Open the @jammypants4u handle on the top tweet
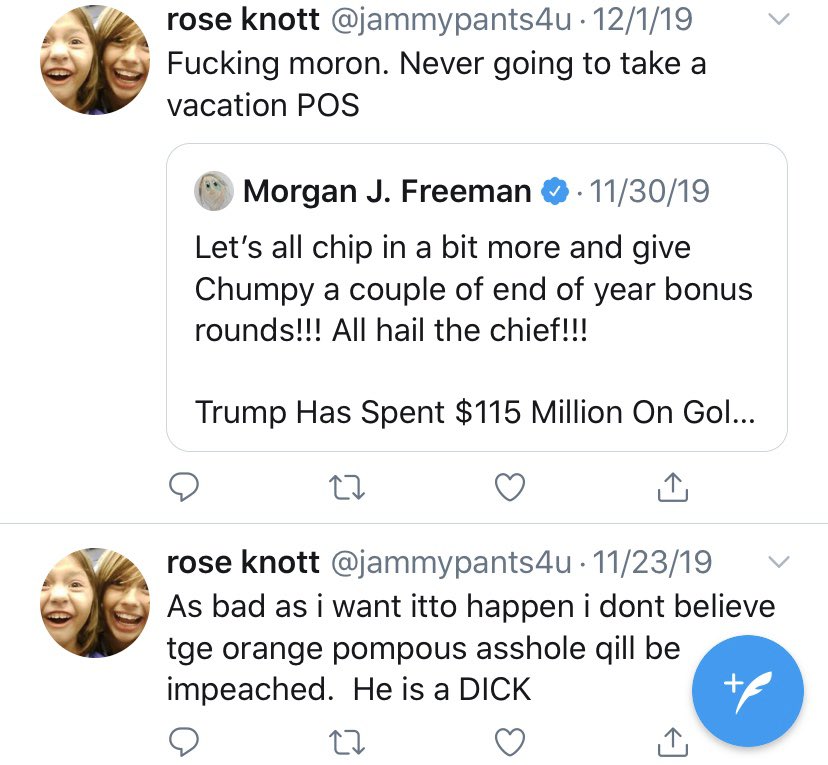The image size is (828, 765). [x=451, y=20]
